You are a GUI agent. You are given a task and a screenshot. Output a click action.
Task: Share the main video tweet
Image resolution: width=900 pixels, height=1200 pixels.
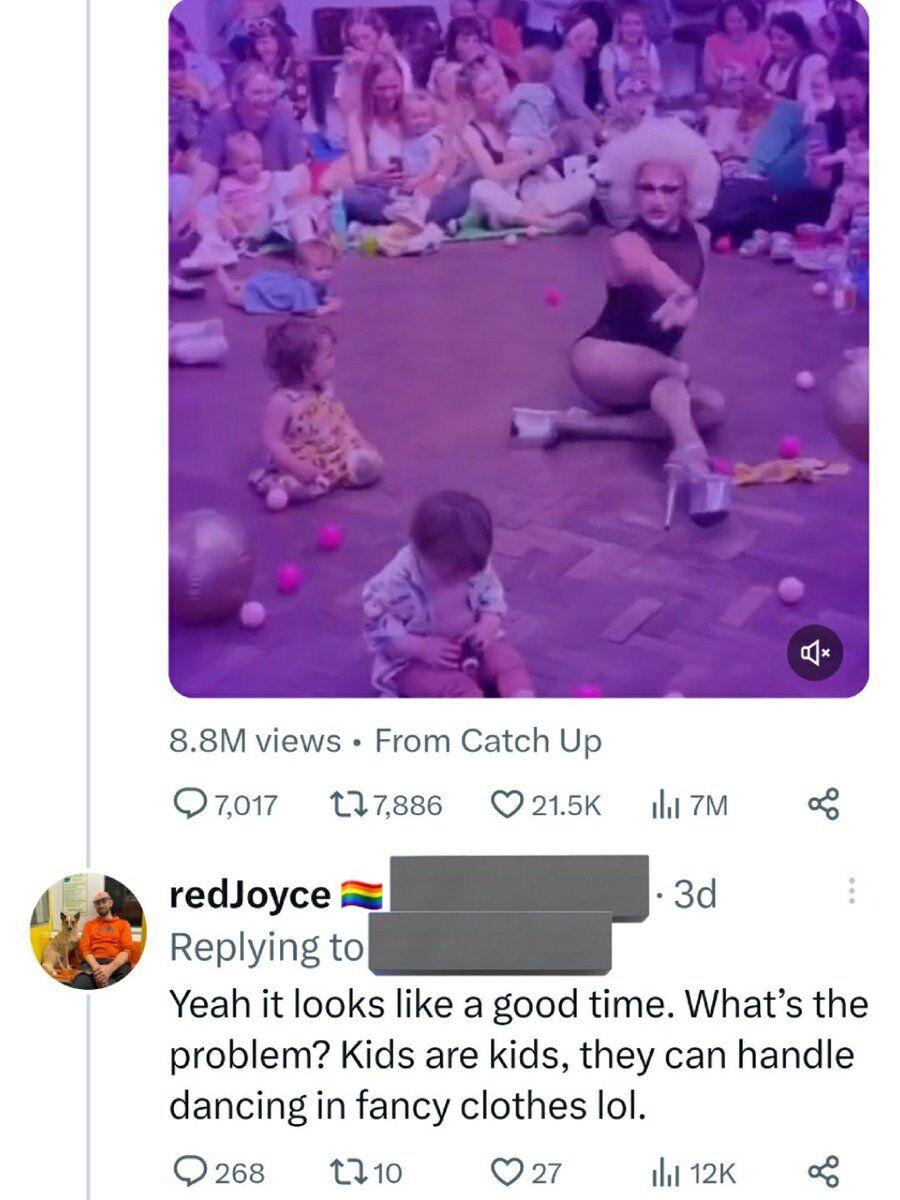click(823, 805)
